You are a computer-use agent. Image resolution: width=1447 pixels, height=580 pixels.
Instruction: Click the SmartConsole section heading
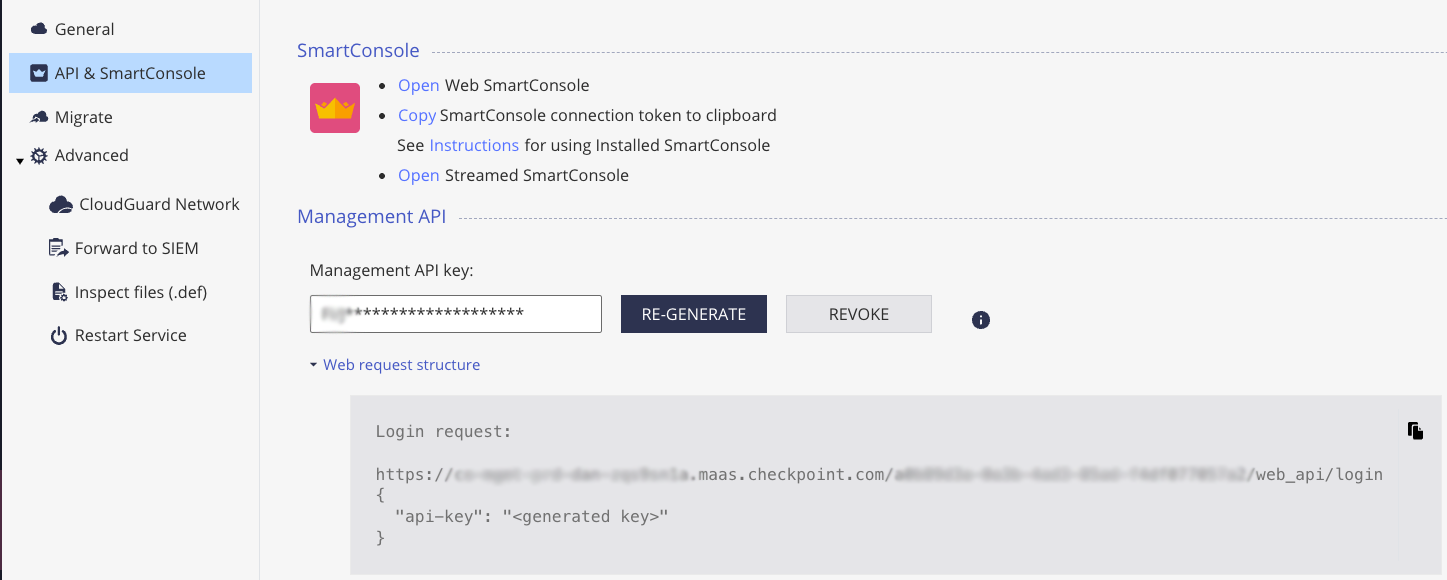point(358,51)
